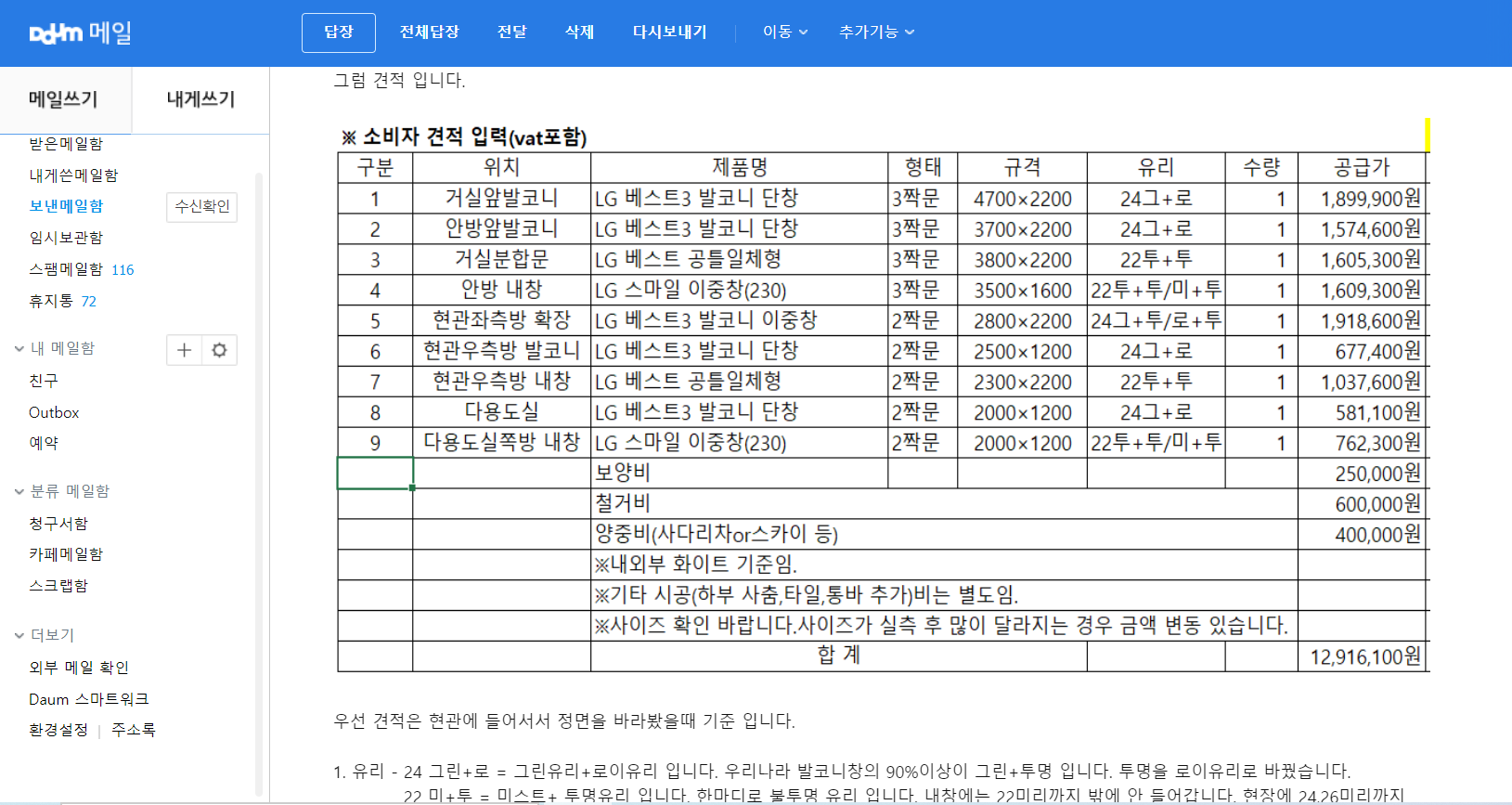Viewport: 1512px width, 805px height.
Task: Click spam count 116
Action: [x=123, y=270]
